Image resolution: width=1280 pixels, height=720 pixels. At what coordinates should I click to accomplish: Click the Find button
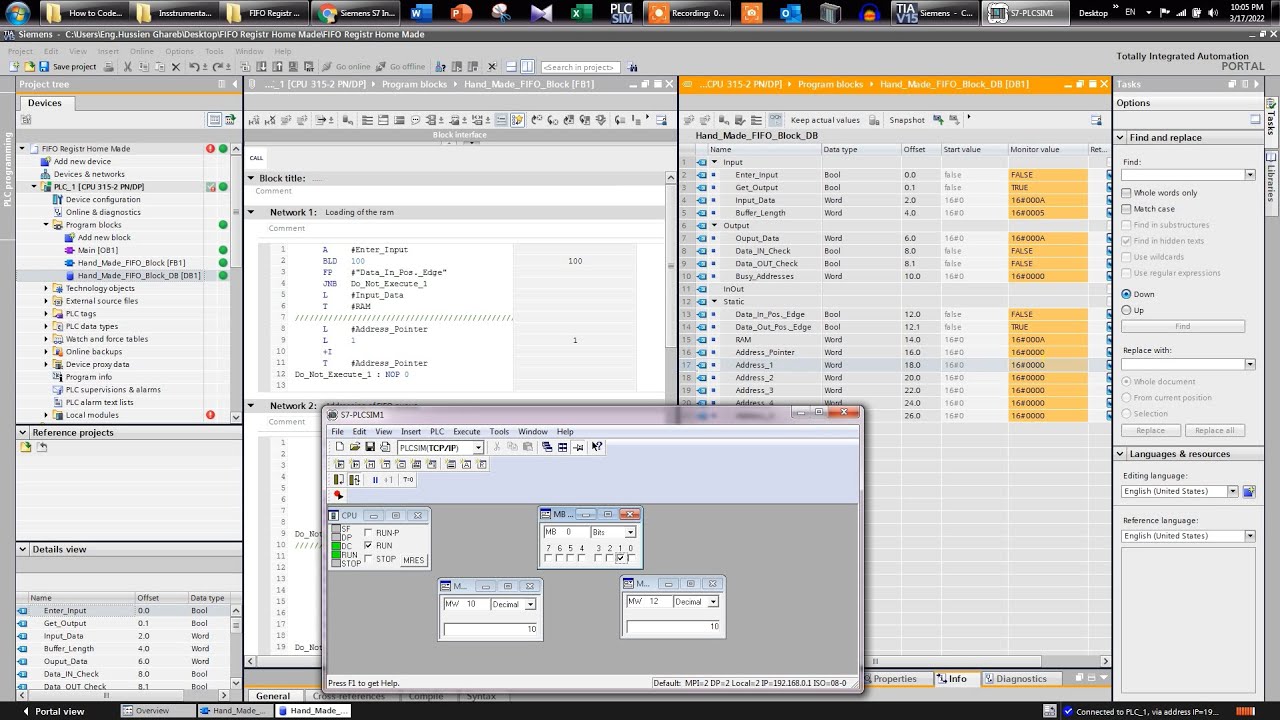(x=1182, y=326)
